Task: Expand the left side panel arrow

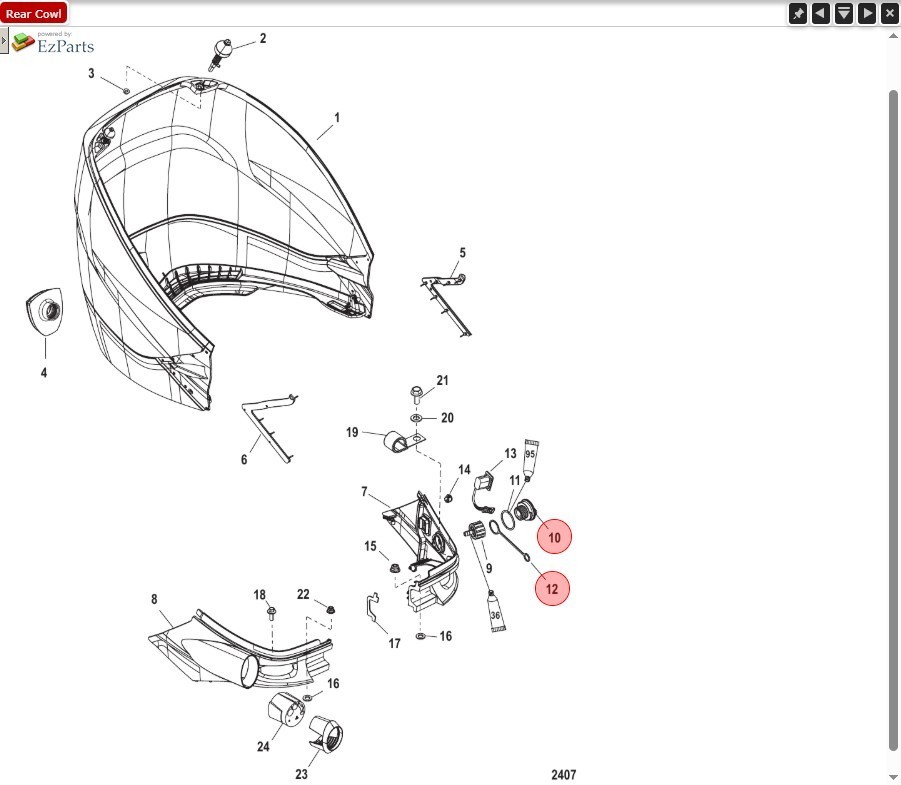Action: 4,41
